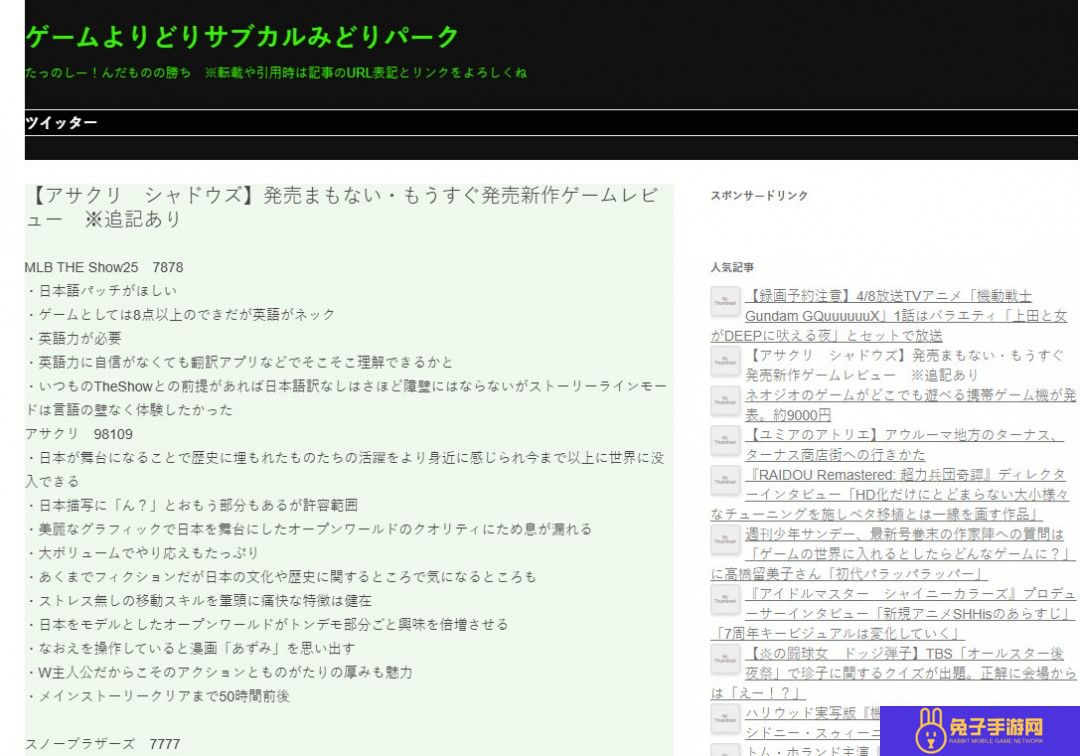Click the line starting 美麗なグラフィックで
The height and width of the screenshot is (756, 1080).
click(309, 529)
